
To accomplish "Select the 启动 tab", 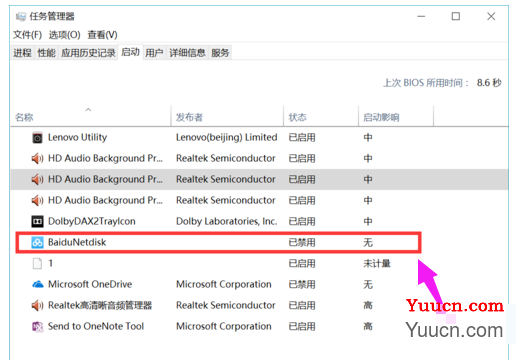I will [x=130, y=52].
